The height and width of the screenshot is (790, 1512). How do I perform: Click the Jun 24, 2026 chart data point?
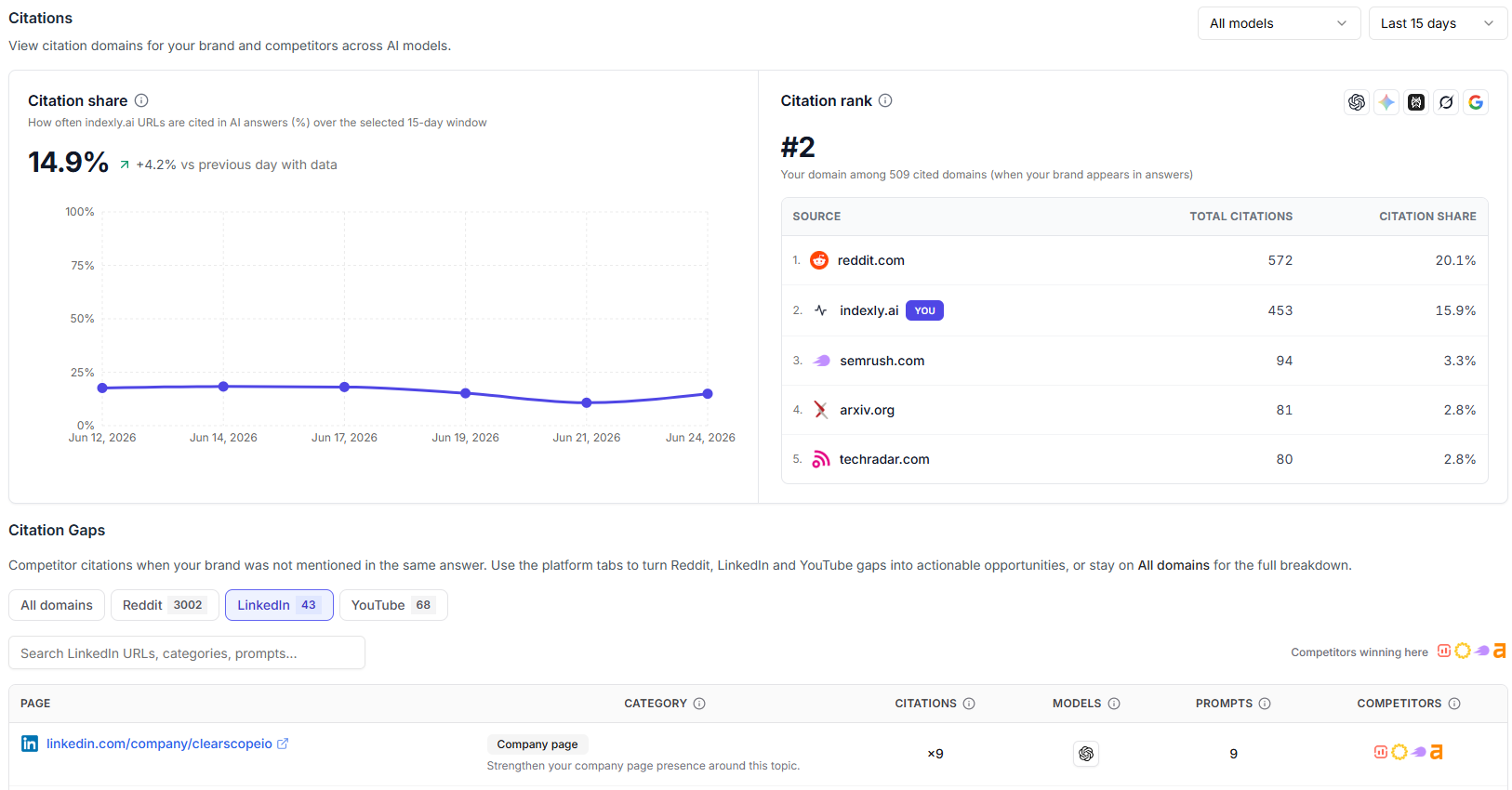(708, 394)
